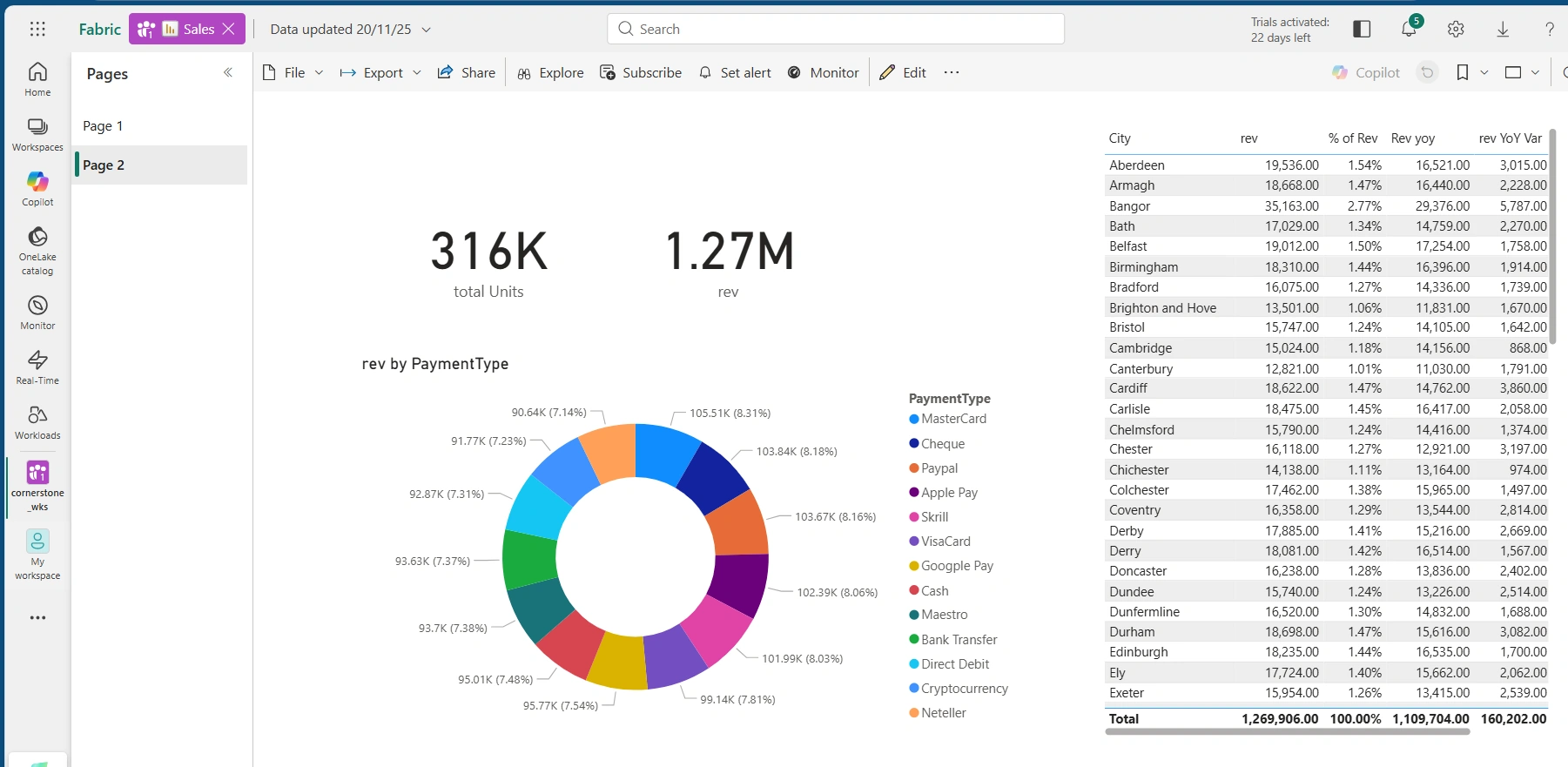Screen dimensions: 1568x767
Task: Close the Sales report tab
Action: (229, 29)
